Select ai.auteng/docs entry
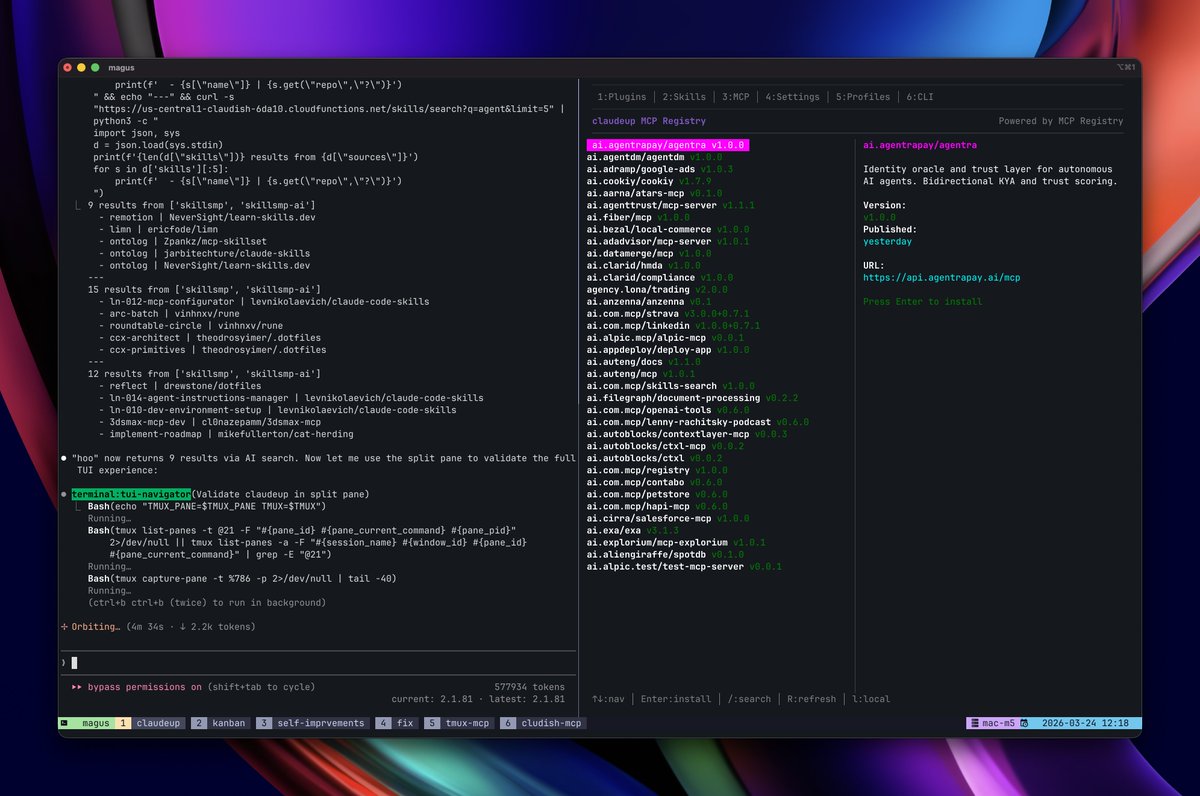 pyautogui.click(x=643, y=361)
